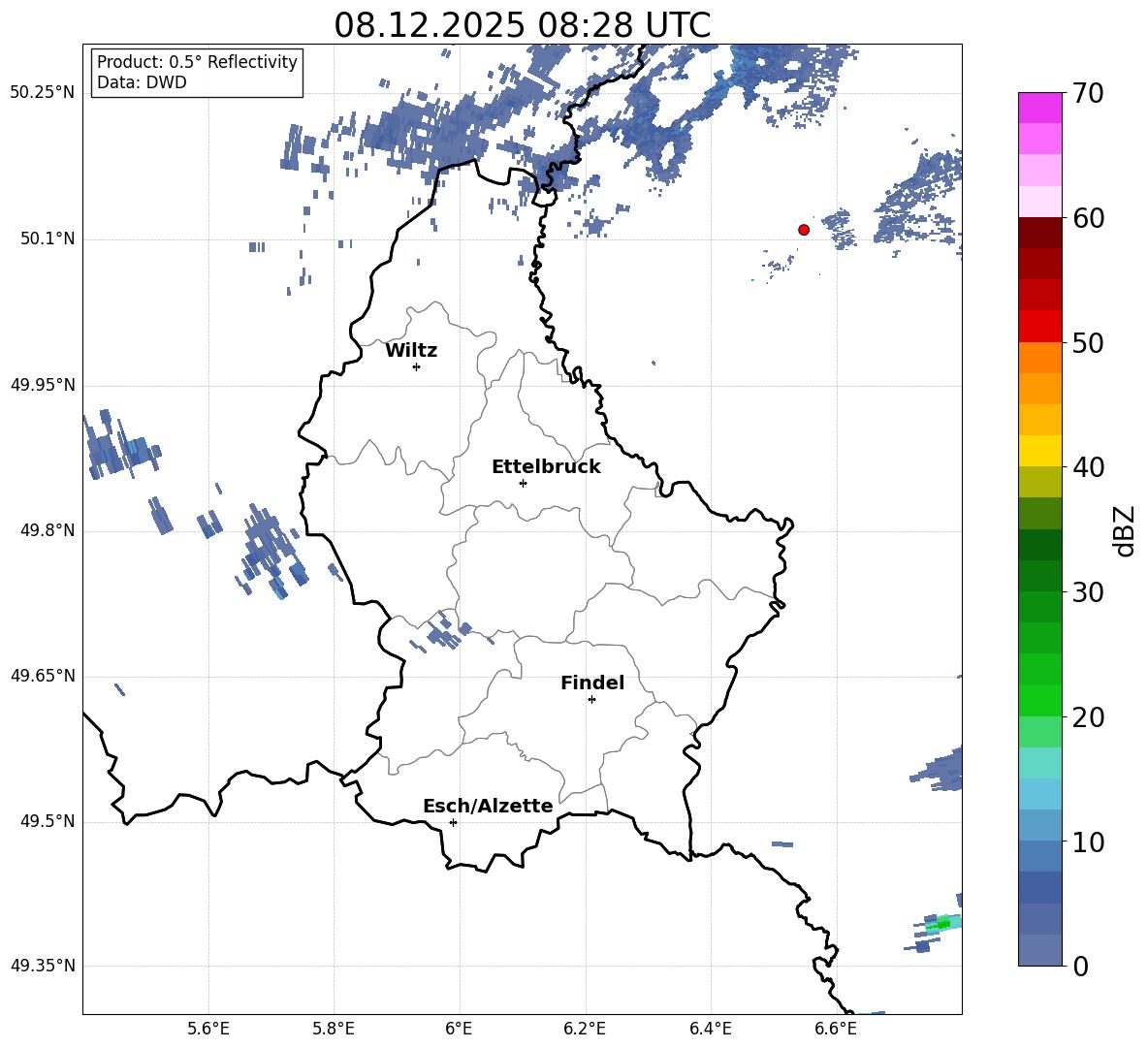This screenshot has height=1048, width=1148.
Task: Click the Wiltz city label
Action: pos(411,351)
